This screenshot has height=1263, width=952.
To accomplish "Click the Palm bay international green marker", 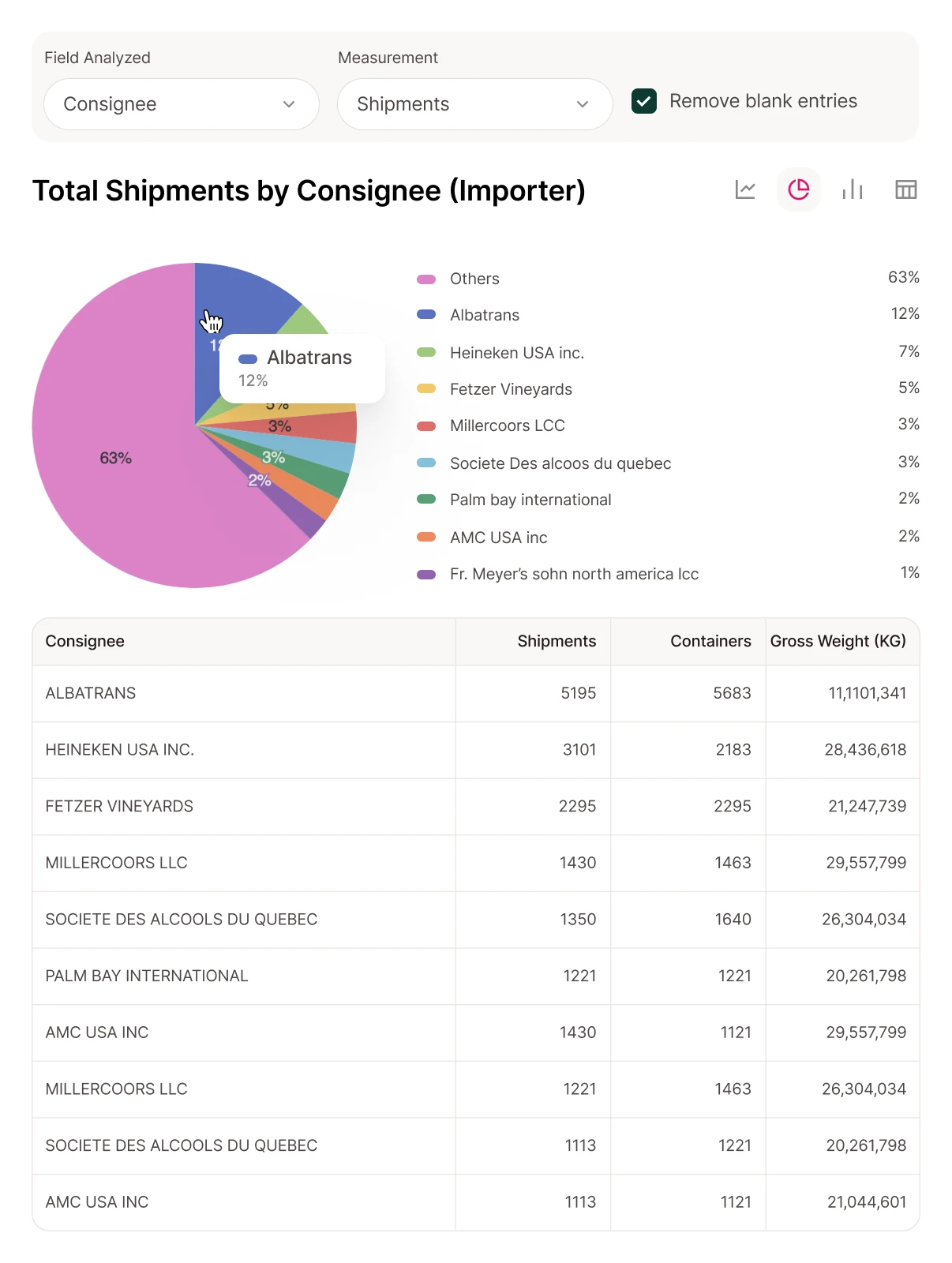I will click(426, 500).
